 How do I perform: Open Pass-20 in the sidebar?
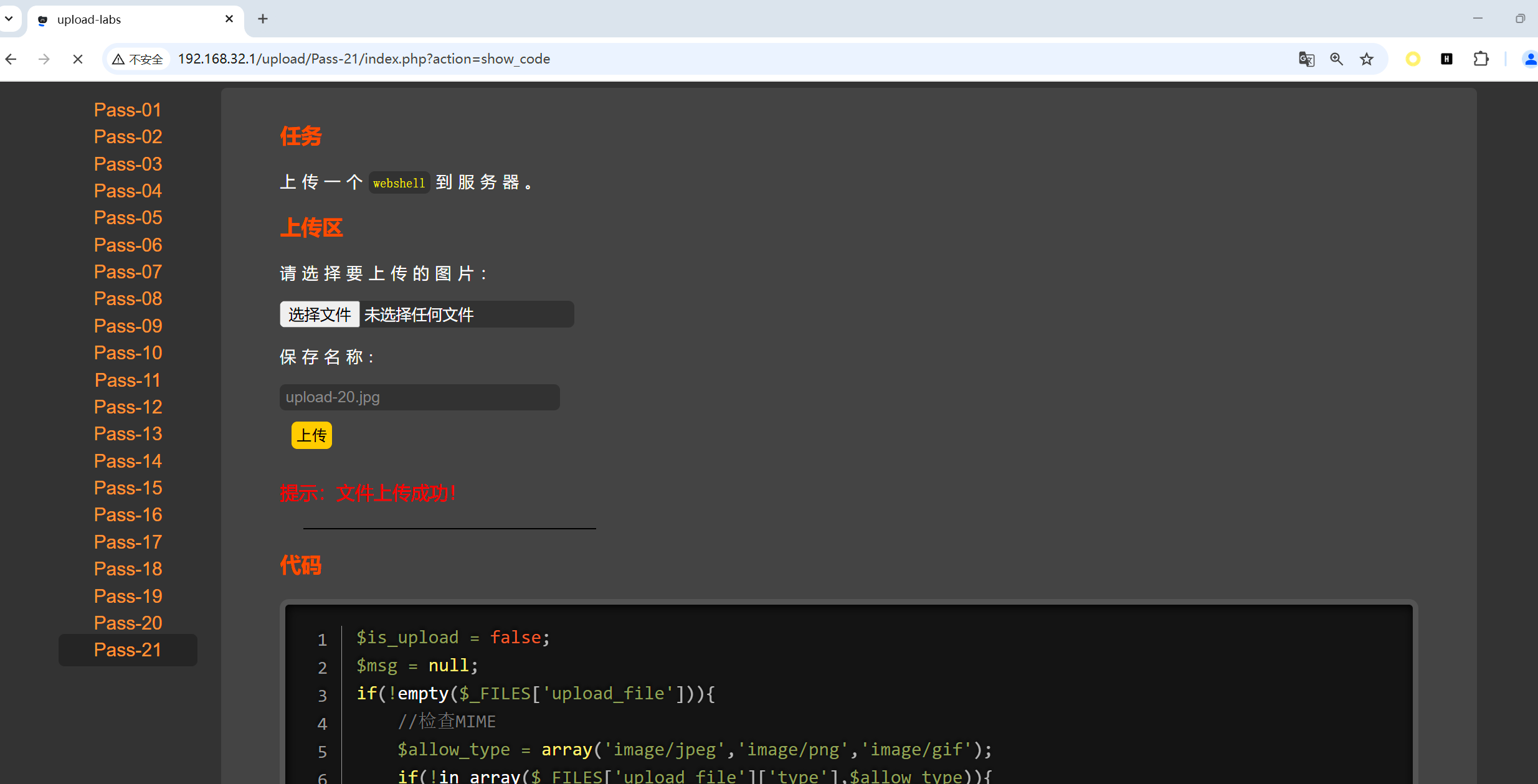pyautogui.click(x=128, y=623)
